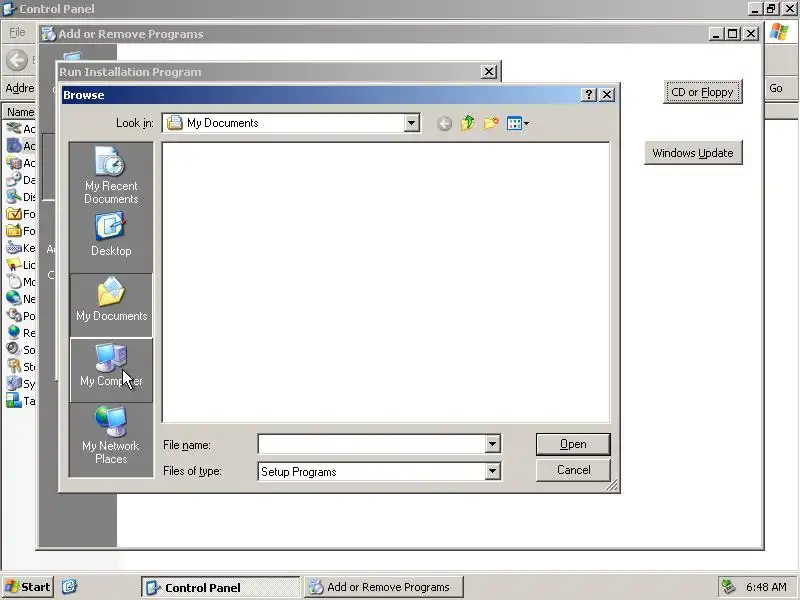Open the File menu in Control Panel
Image resolution: width=800 pixels, height=600 pixels.
[x=17, y=33]
